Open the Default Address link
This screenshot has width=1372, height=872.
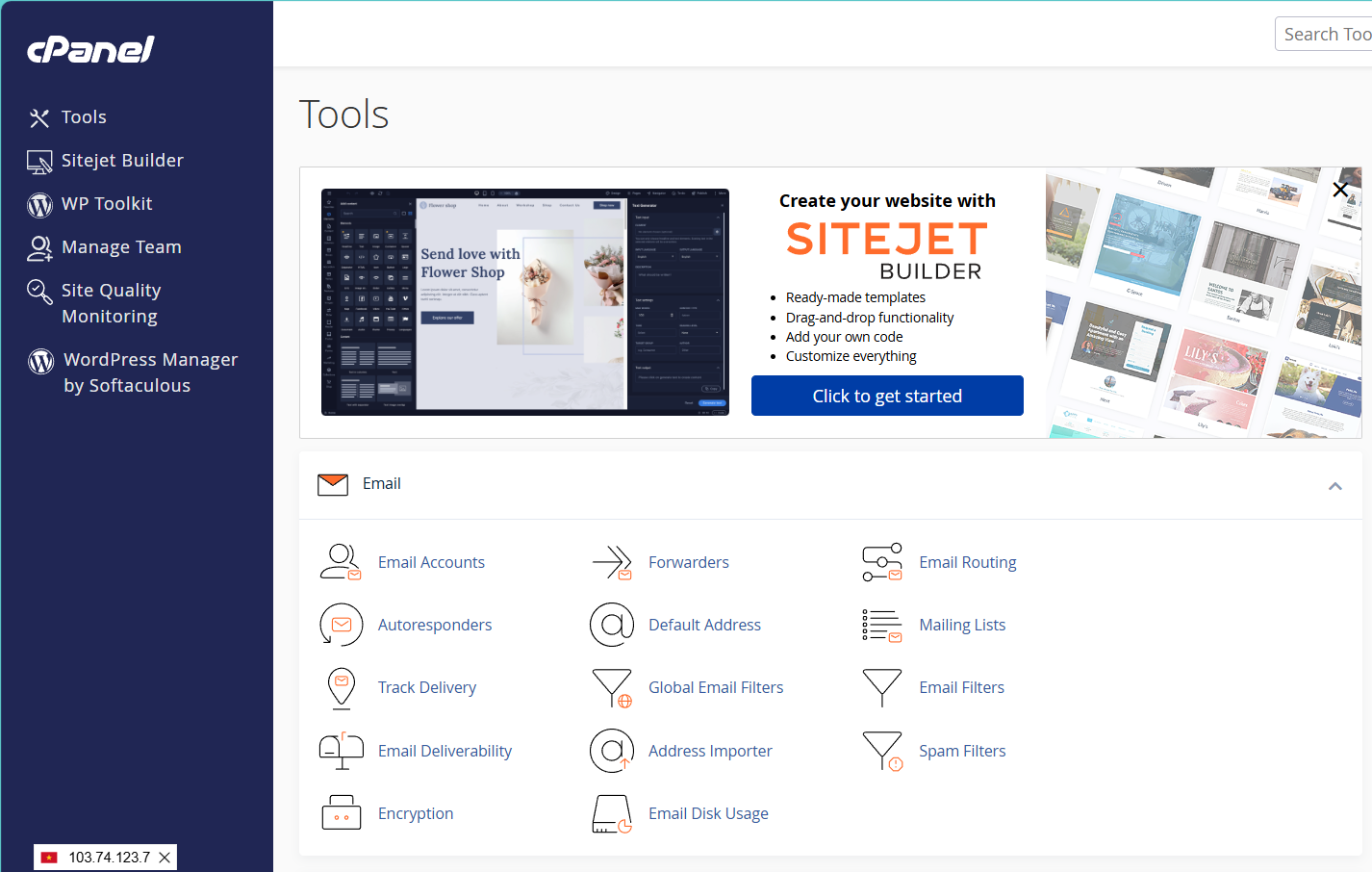(704, 625)
